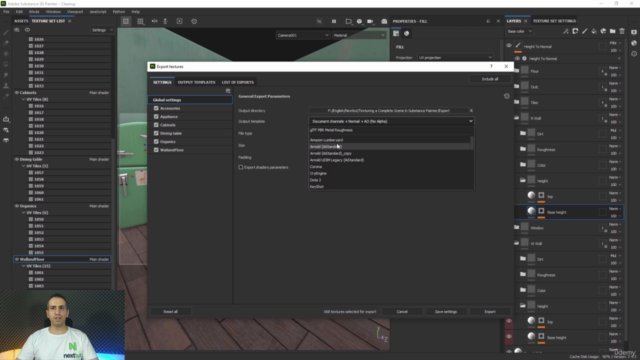Select Global settings in export list
The height and width of the screenshot is (360, 640).
pos(190,100)
